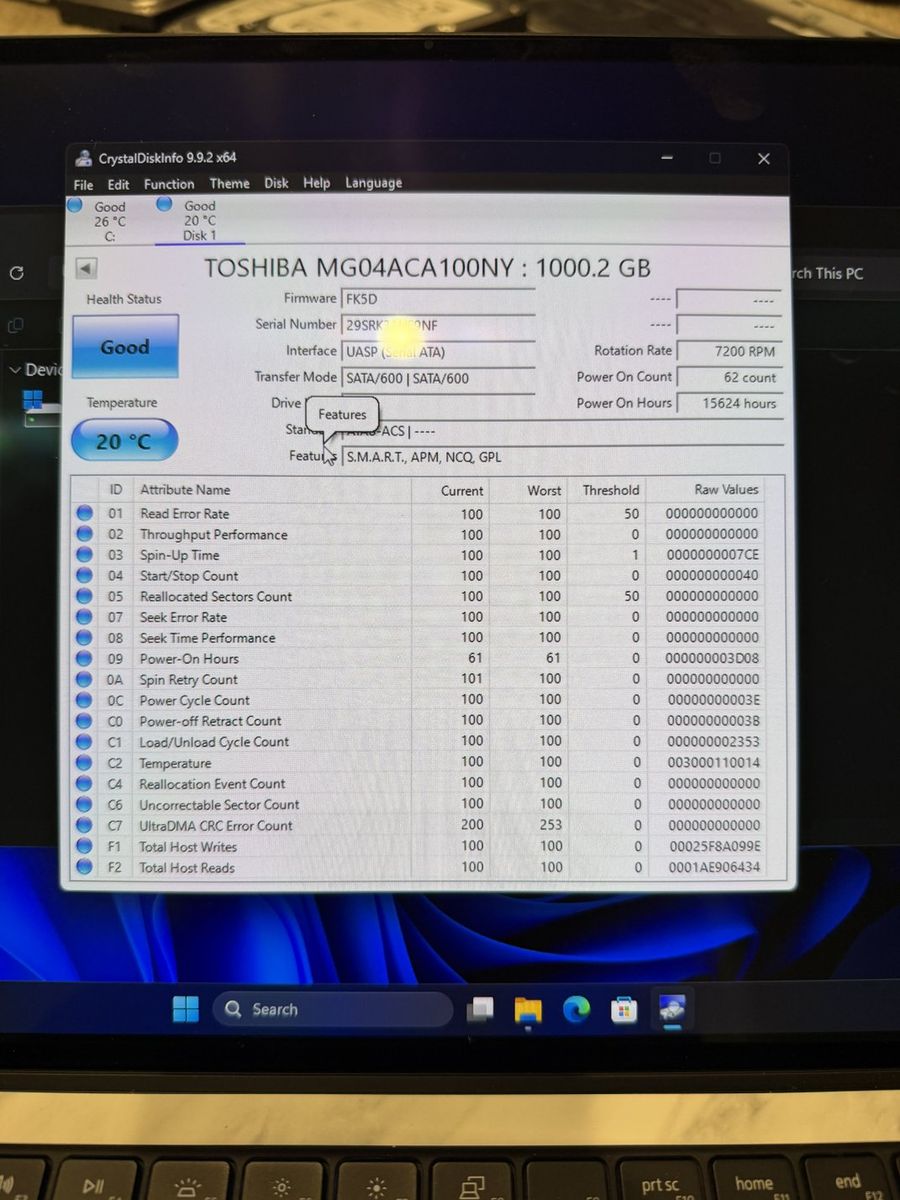Click the refresh button in File Explorer
The width and height of the screenshot is (900, 1200).
pyautogui.click(x=16, y=273)
